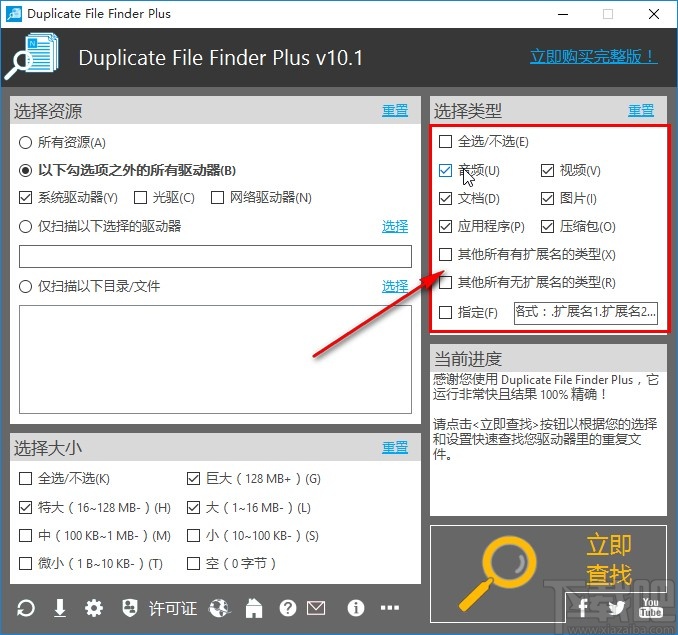
Task: Click 重置 in 选择大小 panel
Action: click(x=395, y=447)
